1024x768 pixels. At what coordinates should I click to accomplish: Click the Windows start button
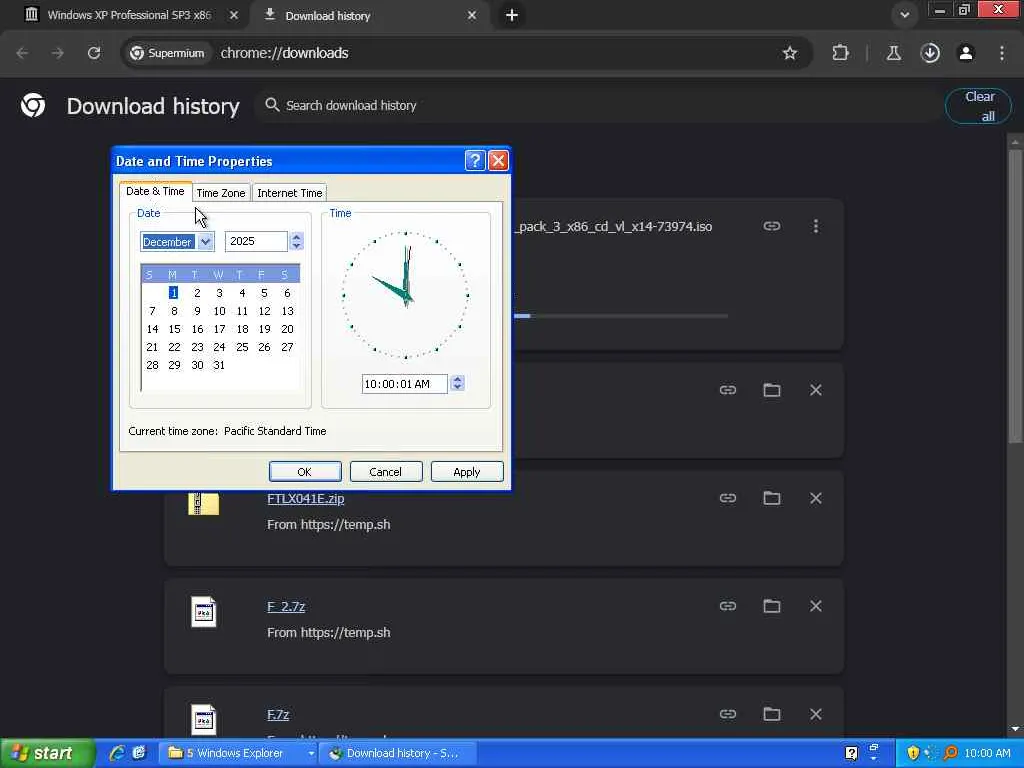(x=47, y=753)
